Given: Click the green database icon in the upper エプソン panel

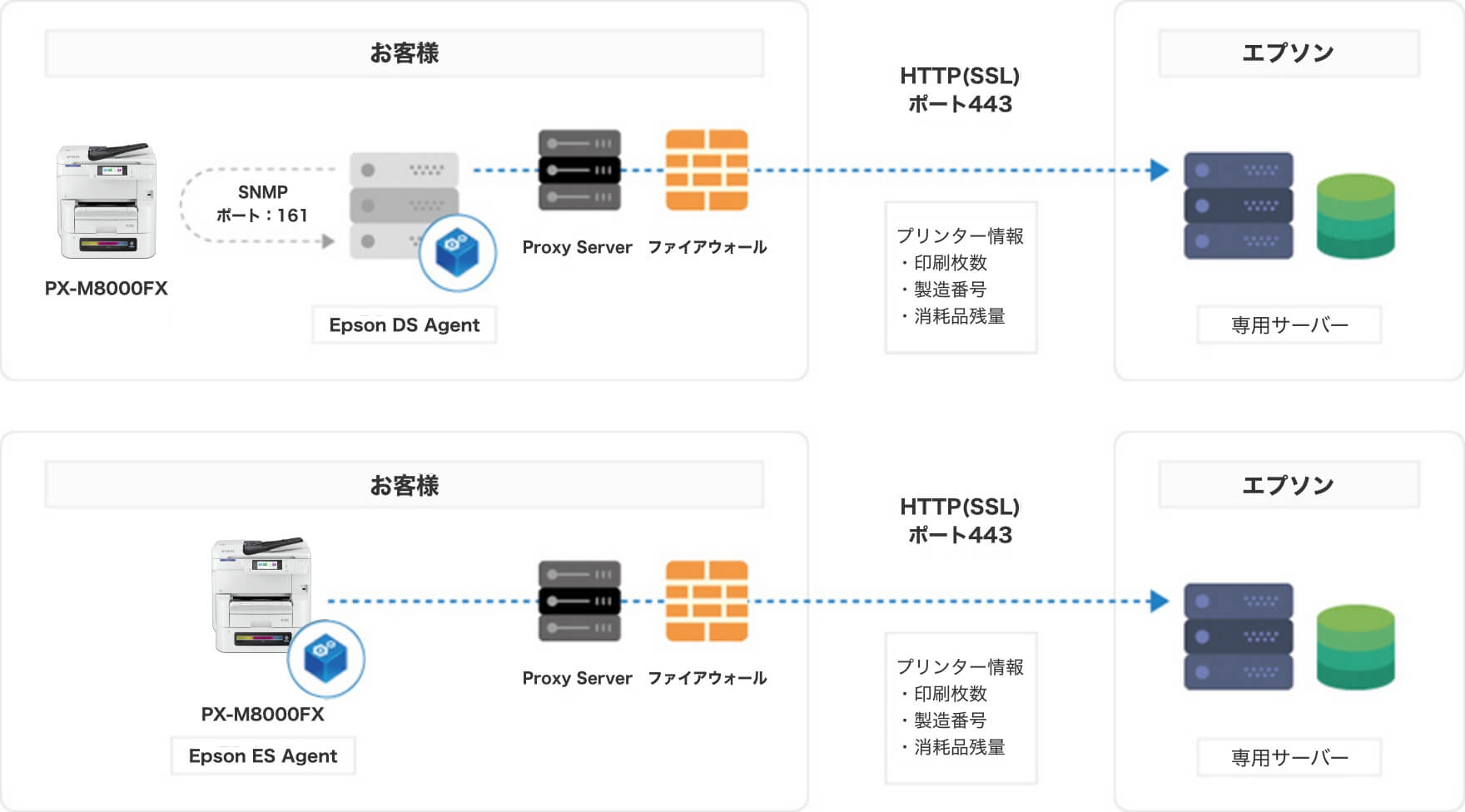Looking at the screenshot, I should [1355, 216].
